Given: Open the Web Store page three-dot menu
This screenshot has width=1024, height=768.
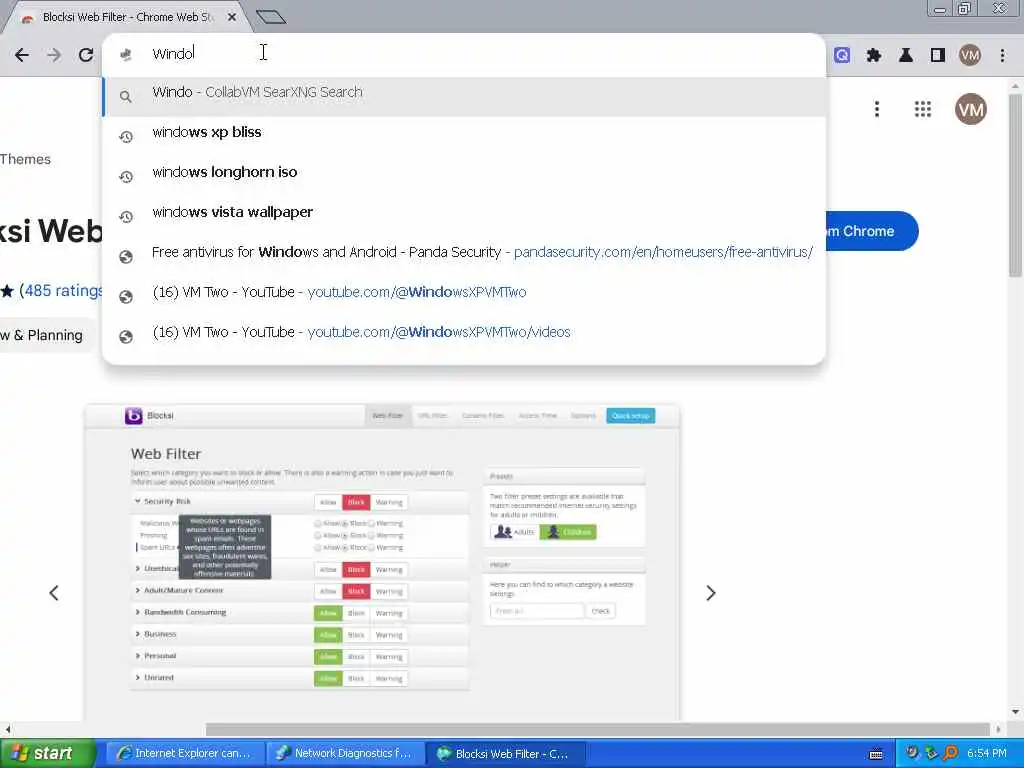Looking at the screenshot, I should 877,109.
